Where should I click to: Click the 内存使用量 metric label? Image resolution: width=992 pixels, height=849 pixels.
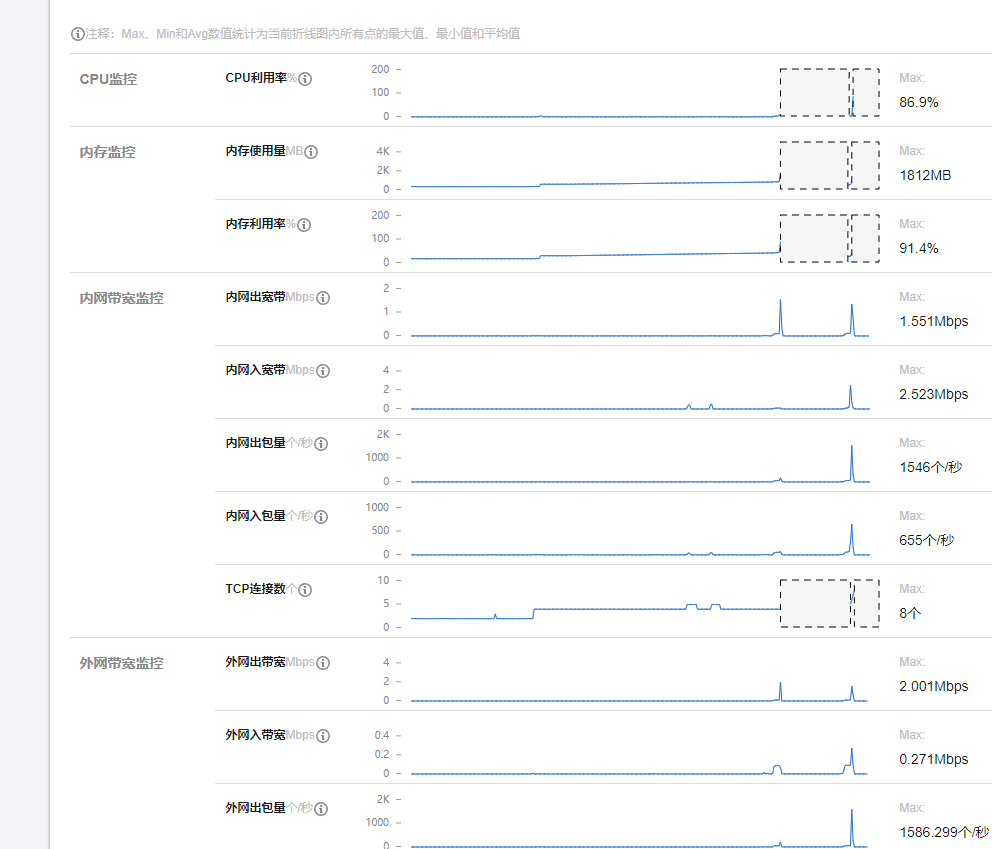(x=256, y=151)
